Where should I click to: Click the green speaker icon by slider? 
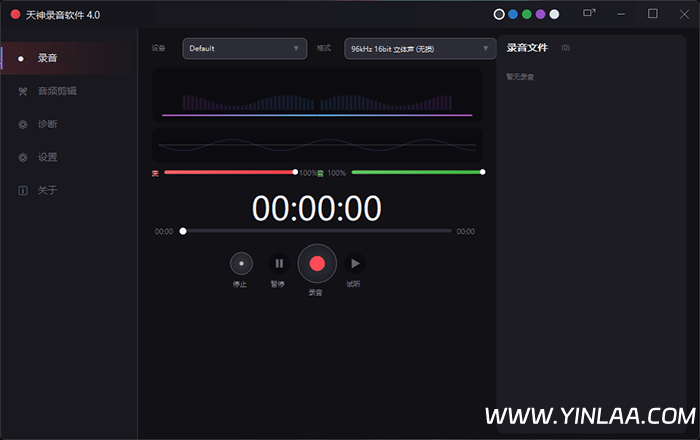[x=320, y=173]
